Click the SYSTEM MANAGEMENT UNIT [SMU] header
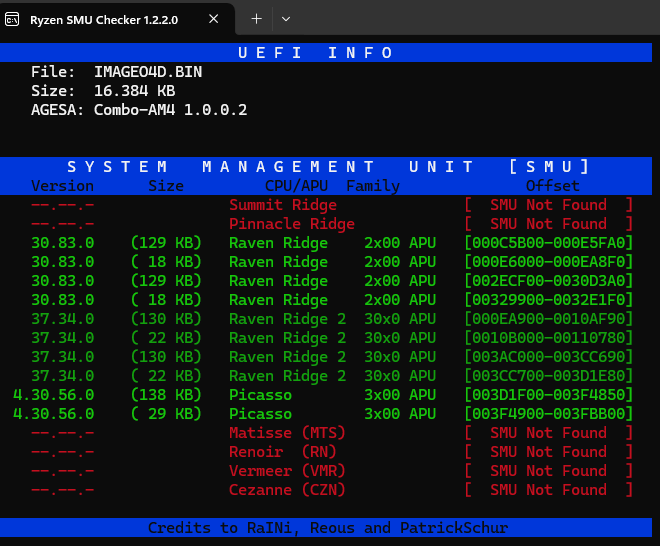660x546 pixels. pos(328,167)
